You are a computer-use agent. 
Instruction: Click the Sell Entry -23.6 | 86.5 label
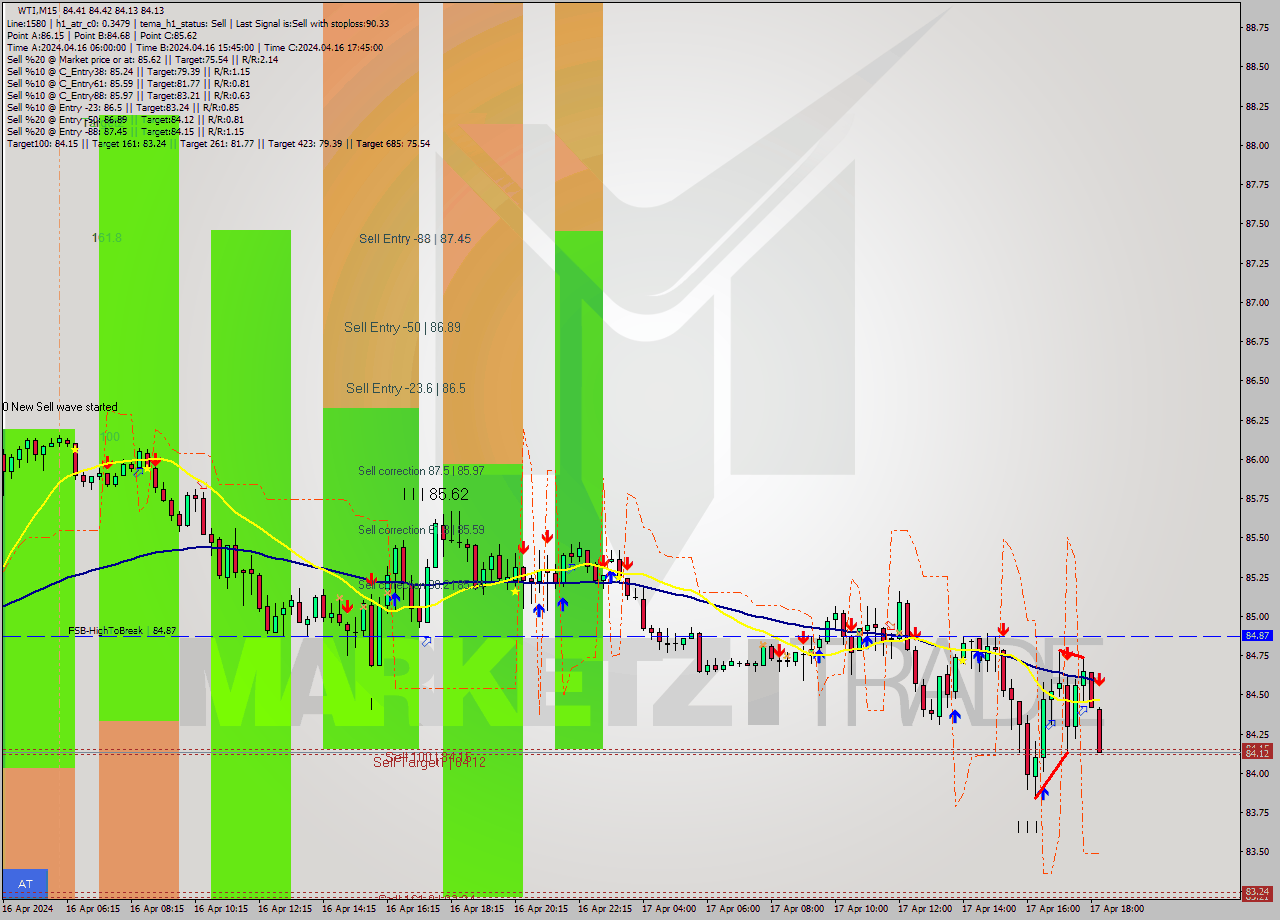pyautogui.click(x=406, y=388)
